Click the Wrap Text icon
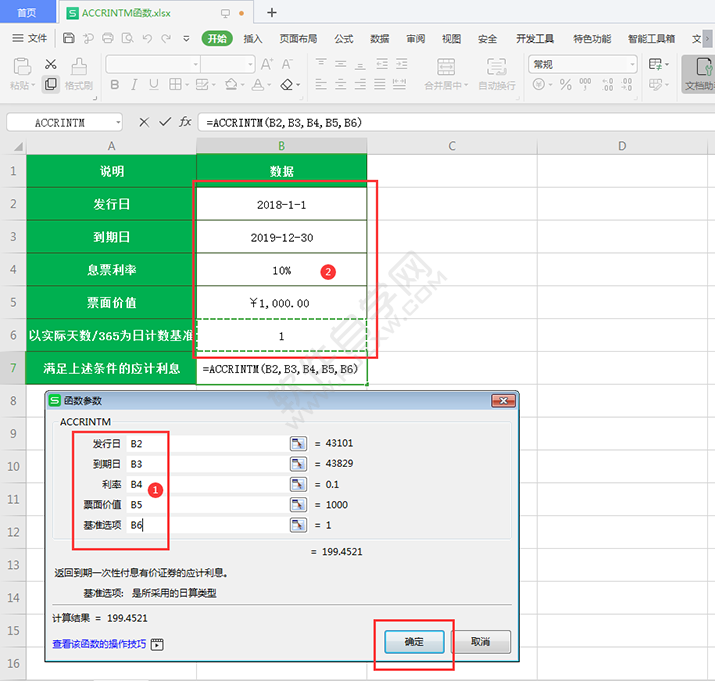 point(497,67)
